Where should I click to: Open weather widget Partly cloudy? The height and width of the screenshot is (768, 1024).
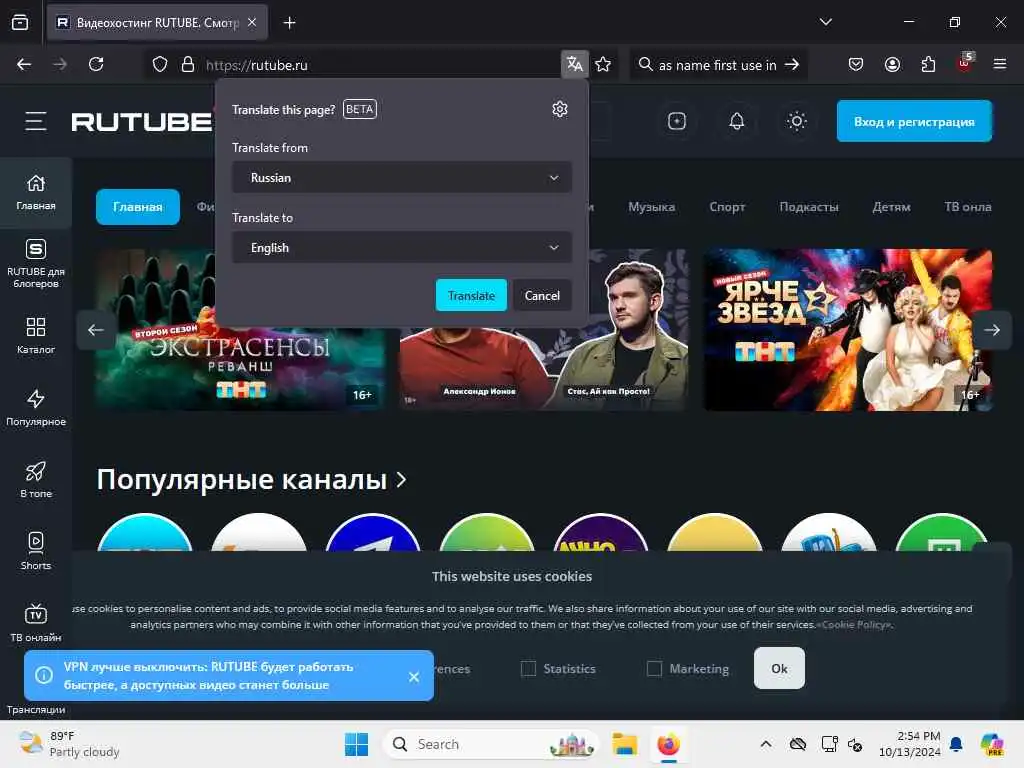69,744
